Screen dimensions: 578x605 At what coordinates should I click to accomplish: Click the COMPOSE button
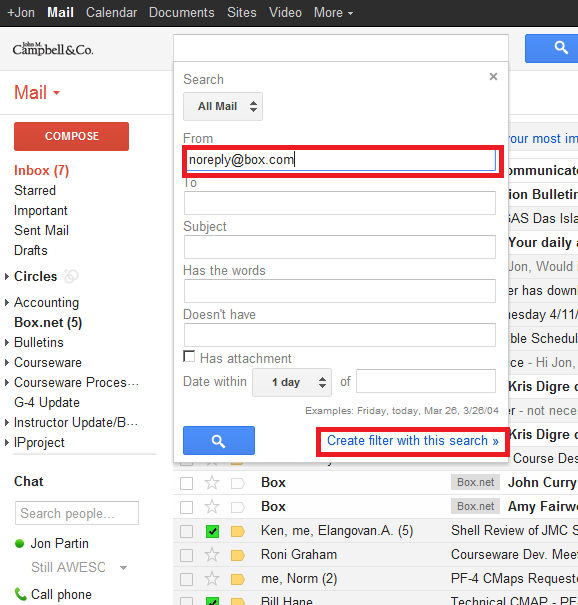pyautogui.click(x=71, y=136)
